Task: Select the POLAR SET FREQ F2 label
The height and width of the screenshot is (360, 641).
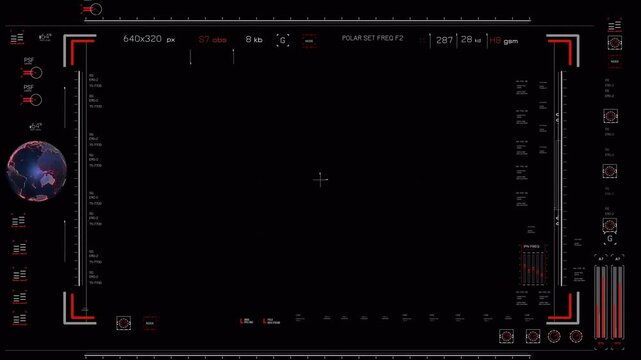Action: tap(372, 38)
